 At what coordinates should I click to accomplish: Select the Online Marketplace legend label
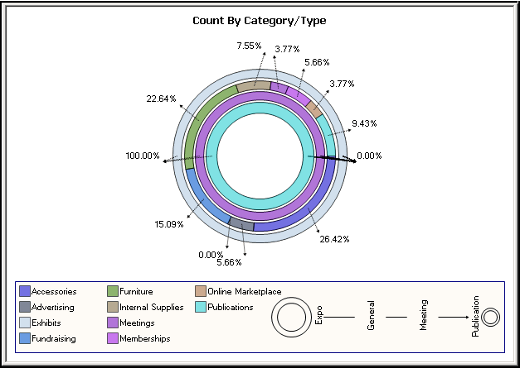point(244,291)
